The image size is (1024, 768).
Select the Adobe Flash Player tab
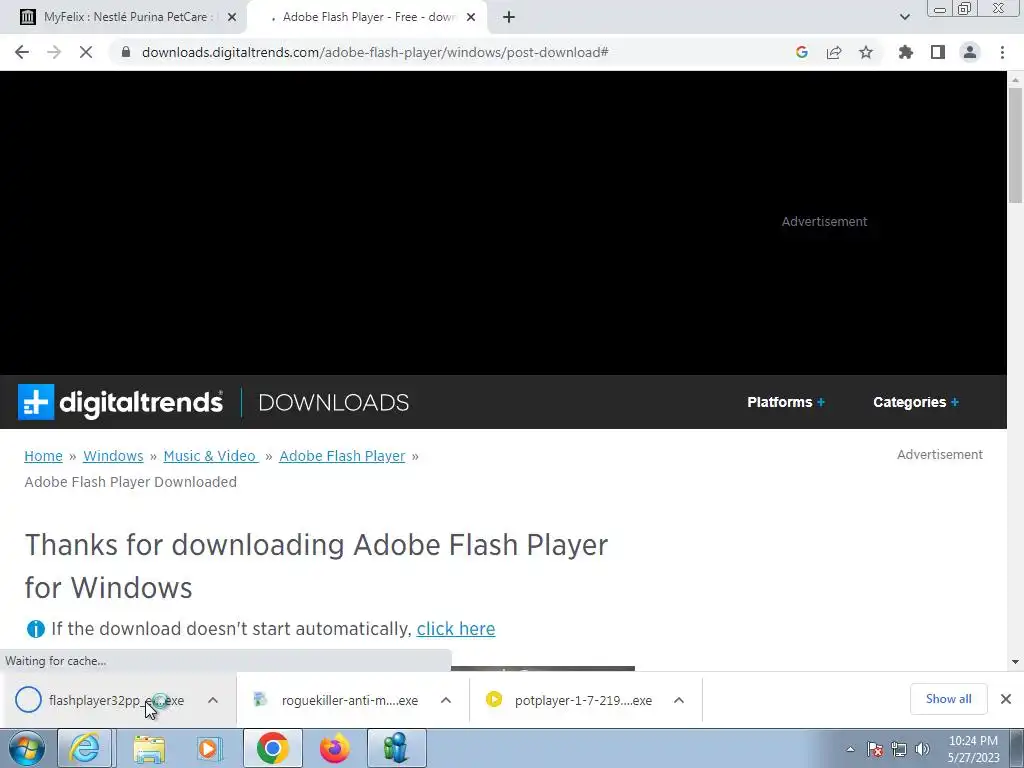[368, 17]
